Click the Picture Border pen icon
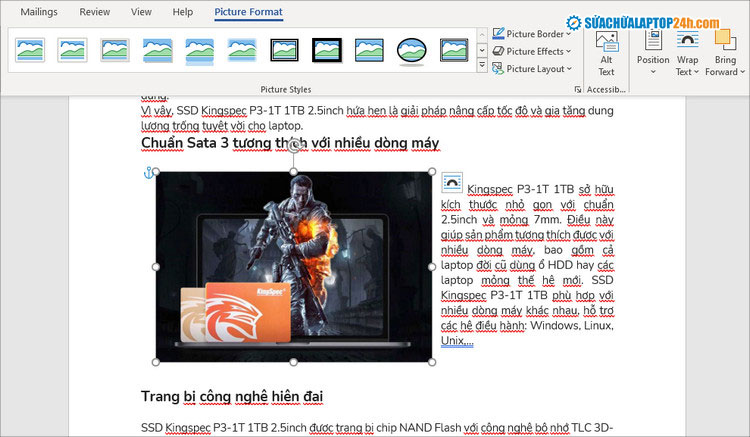 (x=498, y=33)
